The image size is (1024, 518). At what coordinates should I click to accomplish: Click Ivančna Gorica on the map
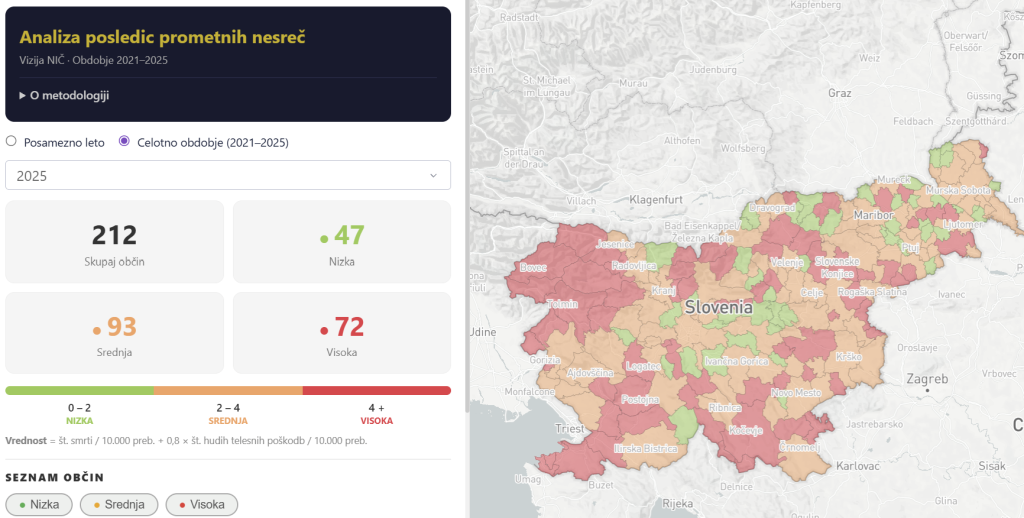tap(736, 361)
